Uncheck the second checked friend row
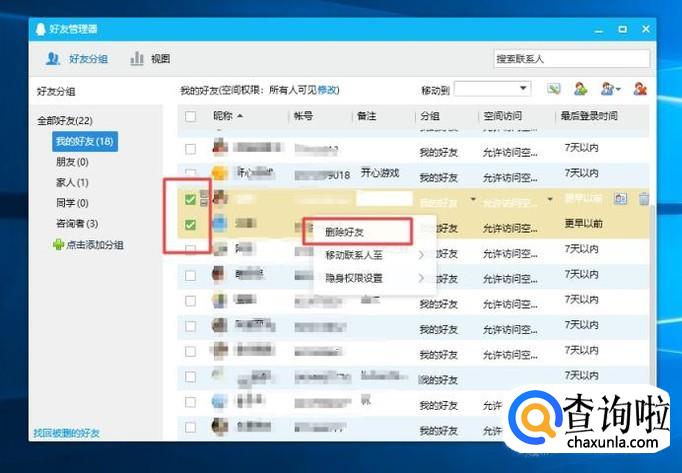The image size is (682, 473). coord(191,225)
